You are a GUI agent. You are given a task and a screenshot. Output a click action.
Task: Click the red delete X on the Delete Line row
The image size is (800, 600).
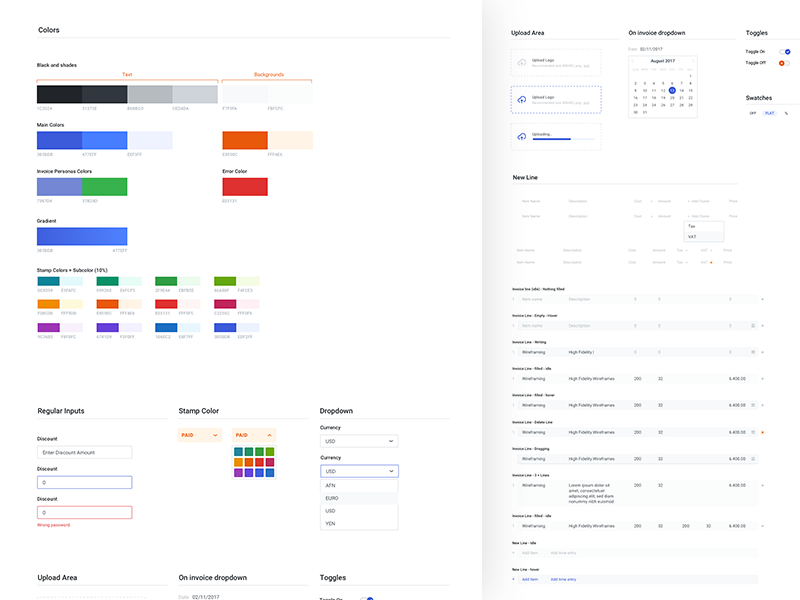point(763,432)
